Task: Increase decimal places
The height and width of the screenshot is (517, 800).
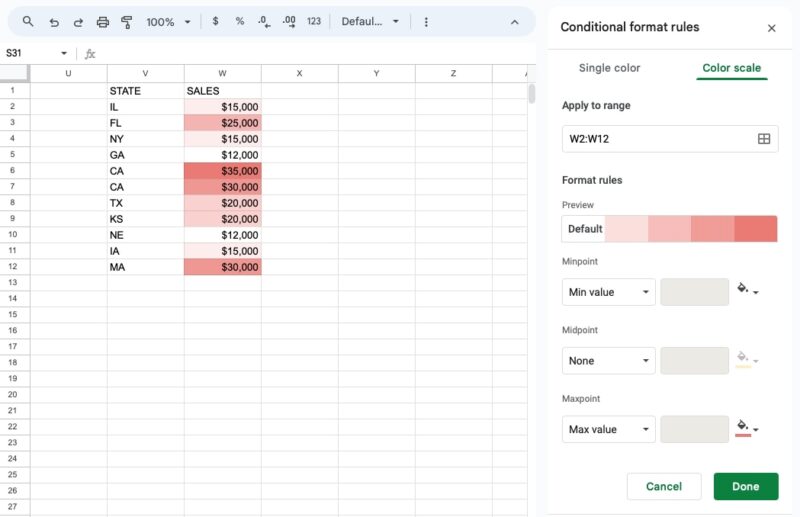Action: [289, 21]
